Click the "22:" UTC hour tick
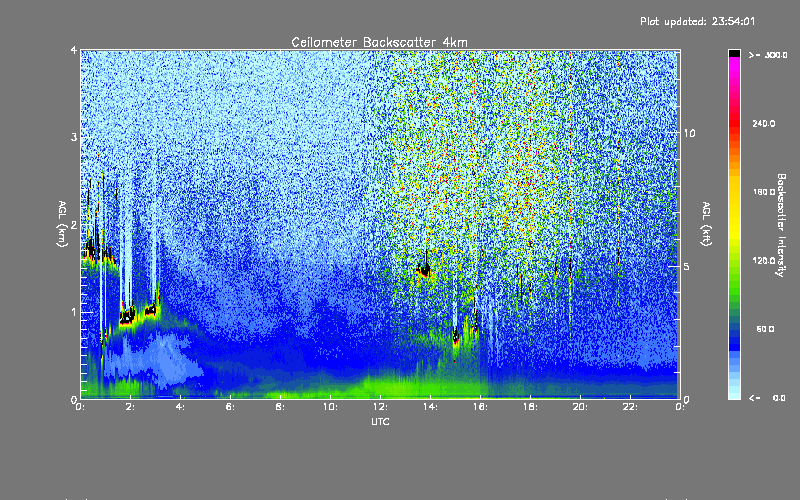 pos(630,407)
